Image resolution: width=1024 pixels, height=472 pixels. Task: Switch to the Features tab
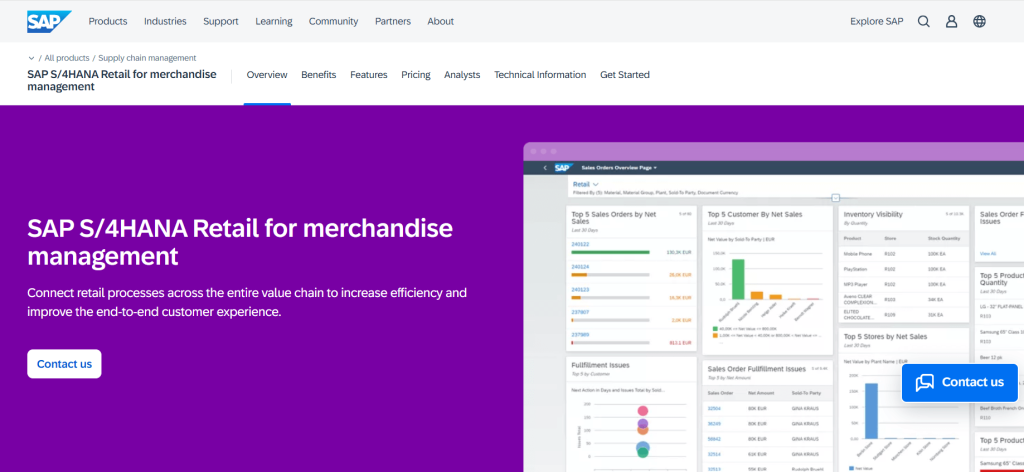(369, 75)
